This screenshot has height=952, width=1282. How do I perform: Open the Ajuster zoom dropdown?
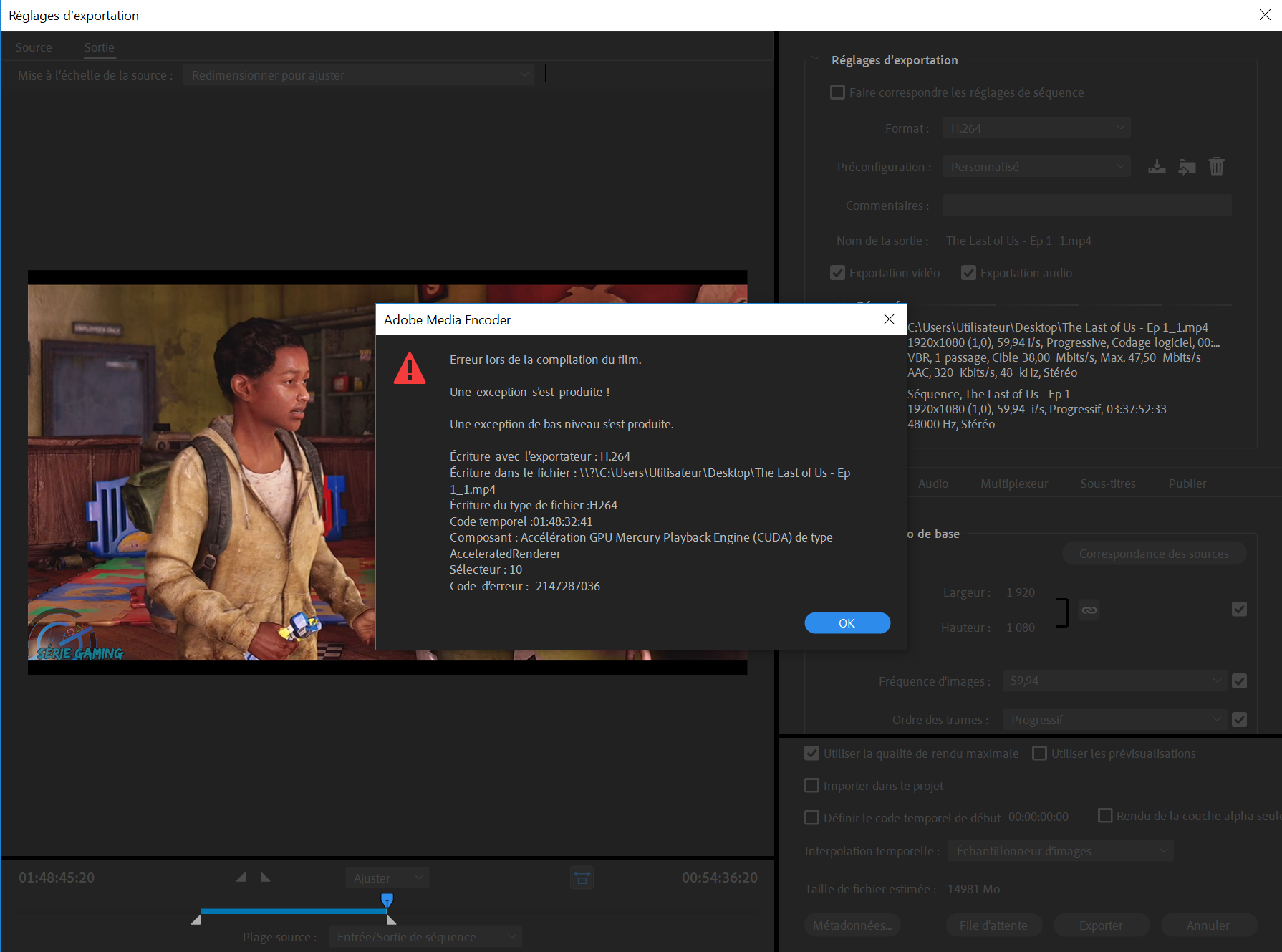click(387, 878)
